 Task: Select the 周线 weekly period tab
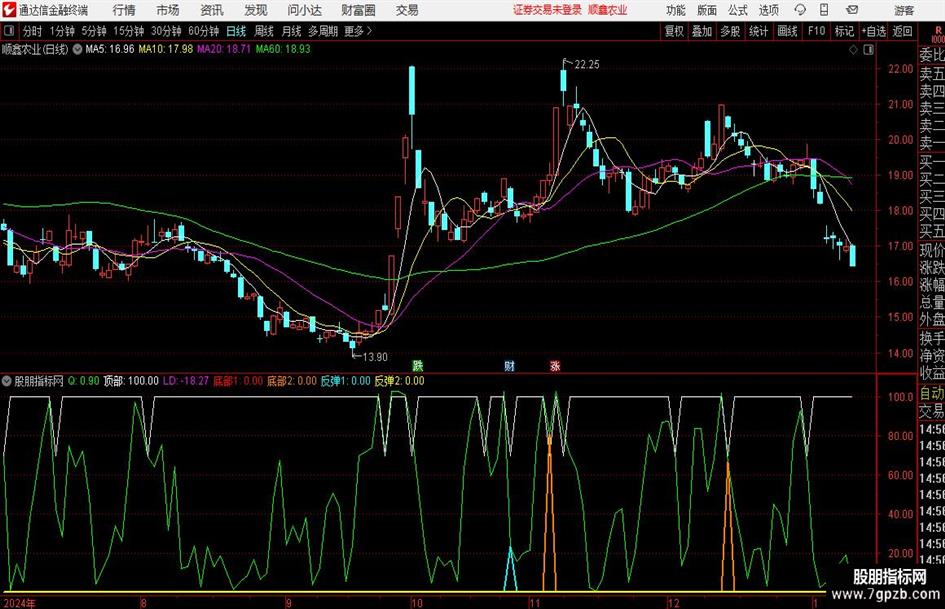point(264,31)
